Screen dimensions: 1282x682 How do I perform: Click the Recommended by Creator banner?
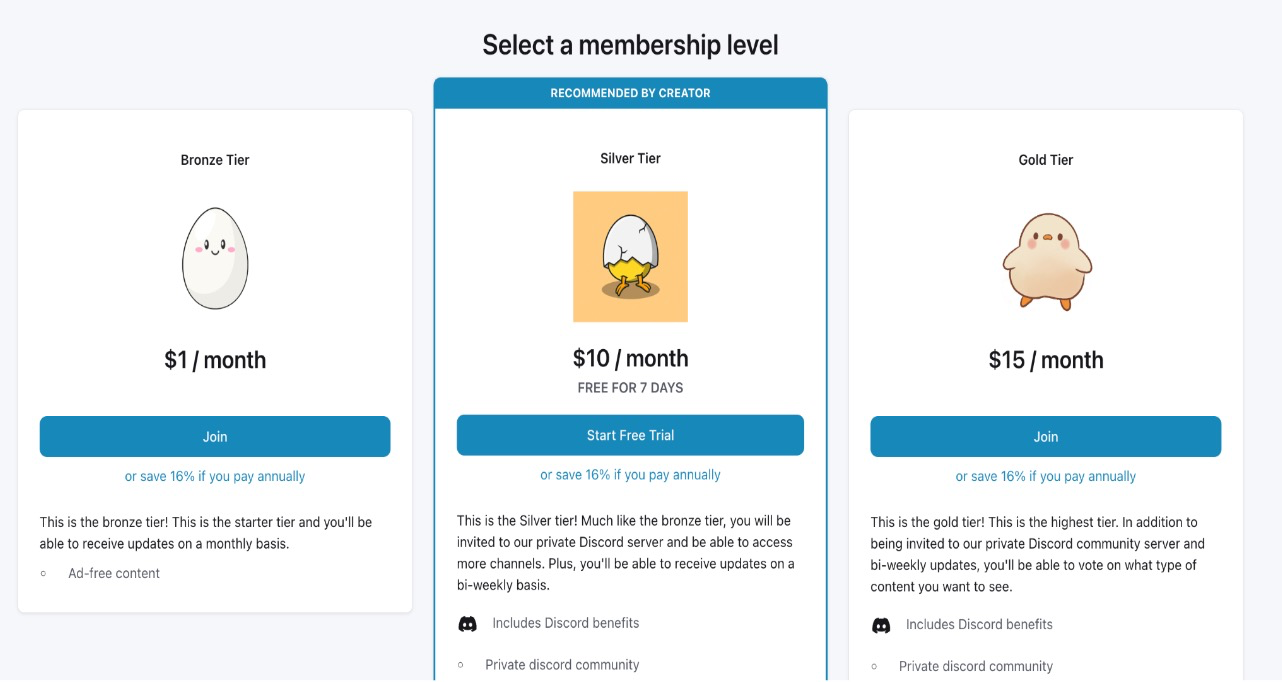click(x=630, y=92)
